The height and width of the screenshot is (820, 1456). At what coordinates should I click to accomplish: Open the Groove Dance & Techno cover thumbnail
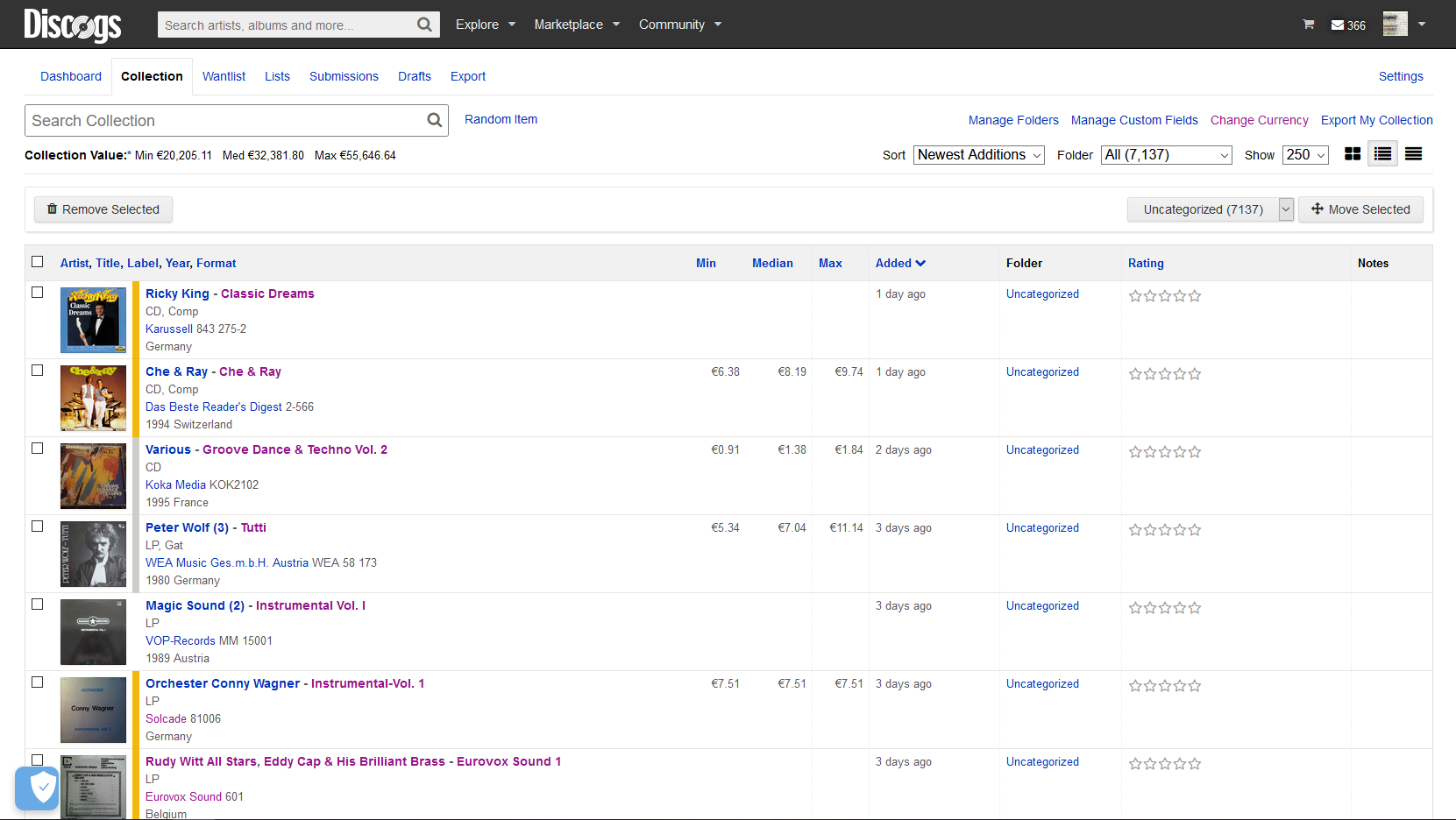tap(93, 476)
